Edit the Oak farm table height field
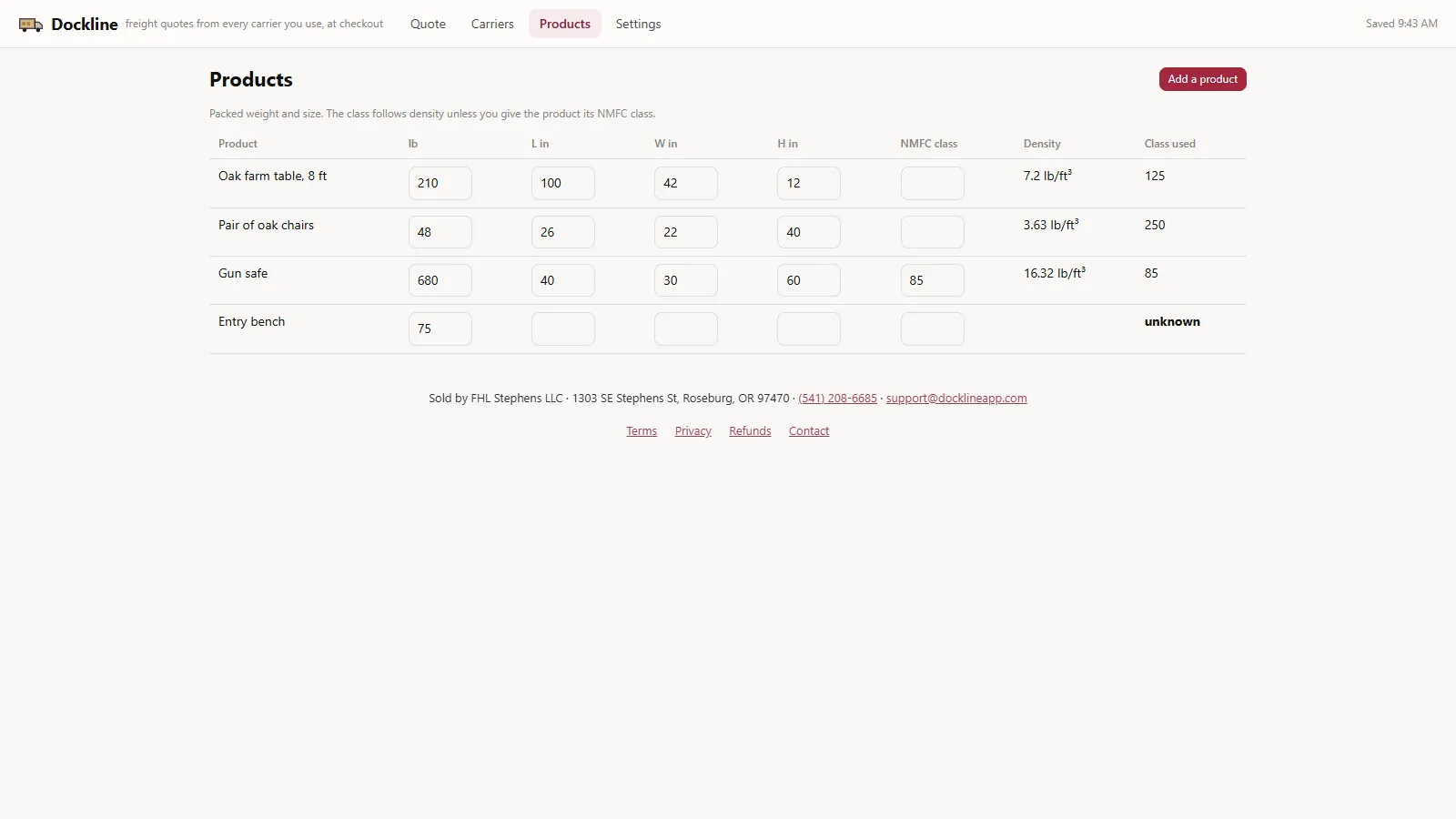The width and height of the screenshot is (1456, 819). pyautogui.click(x=809, y=183)
